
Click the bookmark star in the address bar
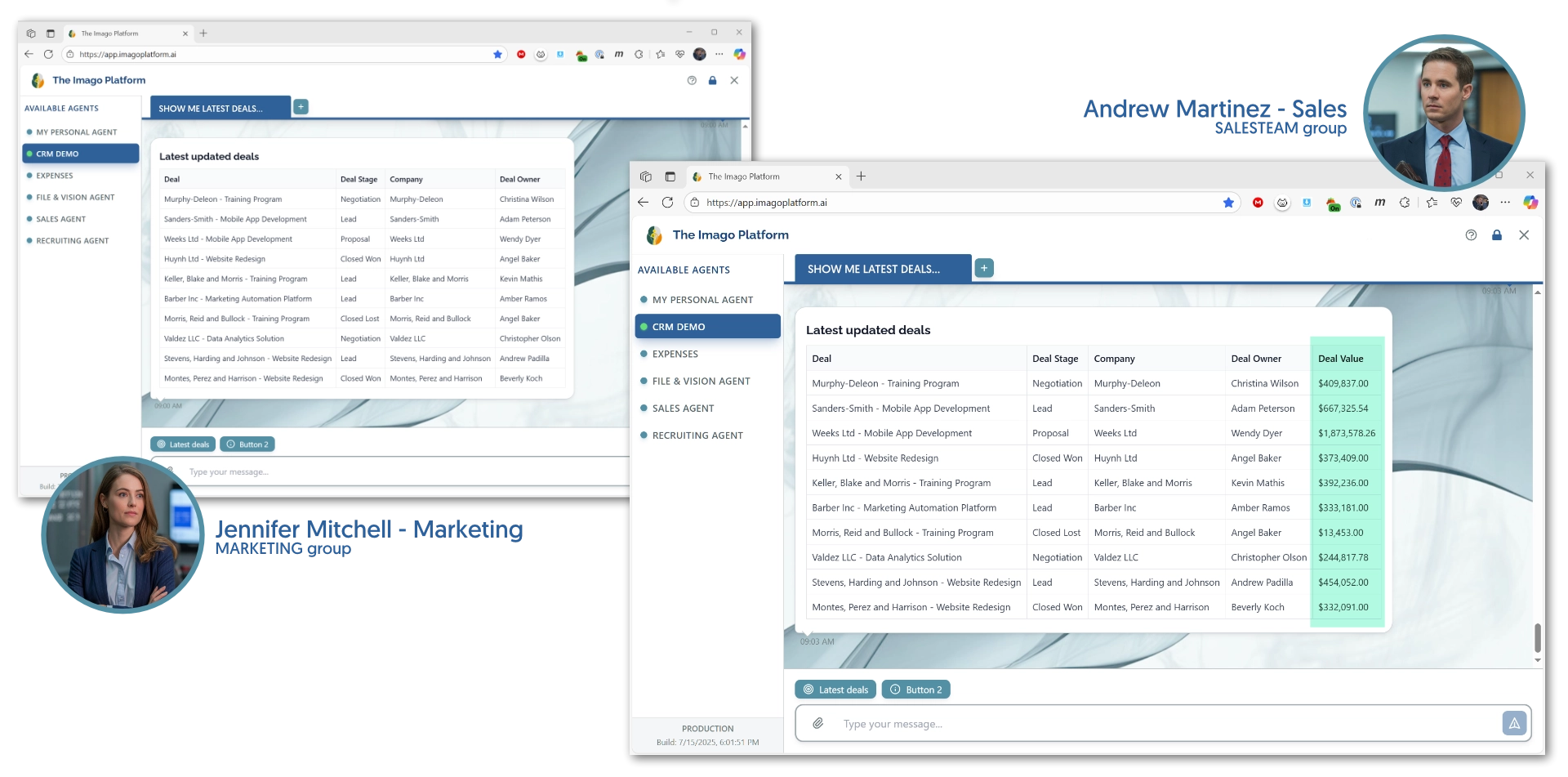click(1228, 203)
